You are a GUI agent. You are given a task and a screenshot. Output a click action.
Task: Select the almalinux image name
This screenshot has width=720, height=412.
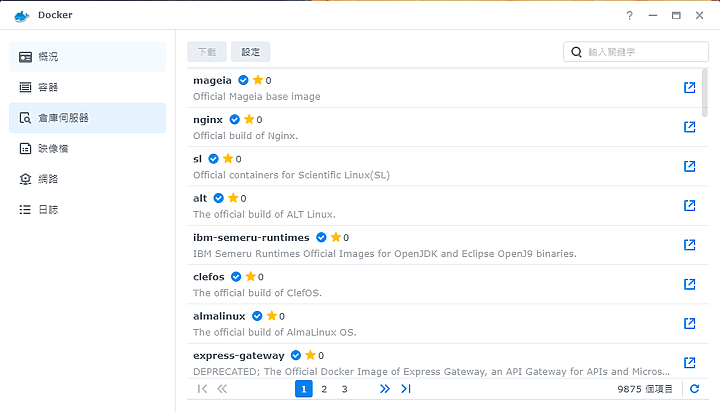click(x=219, y=316)
